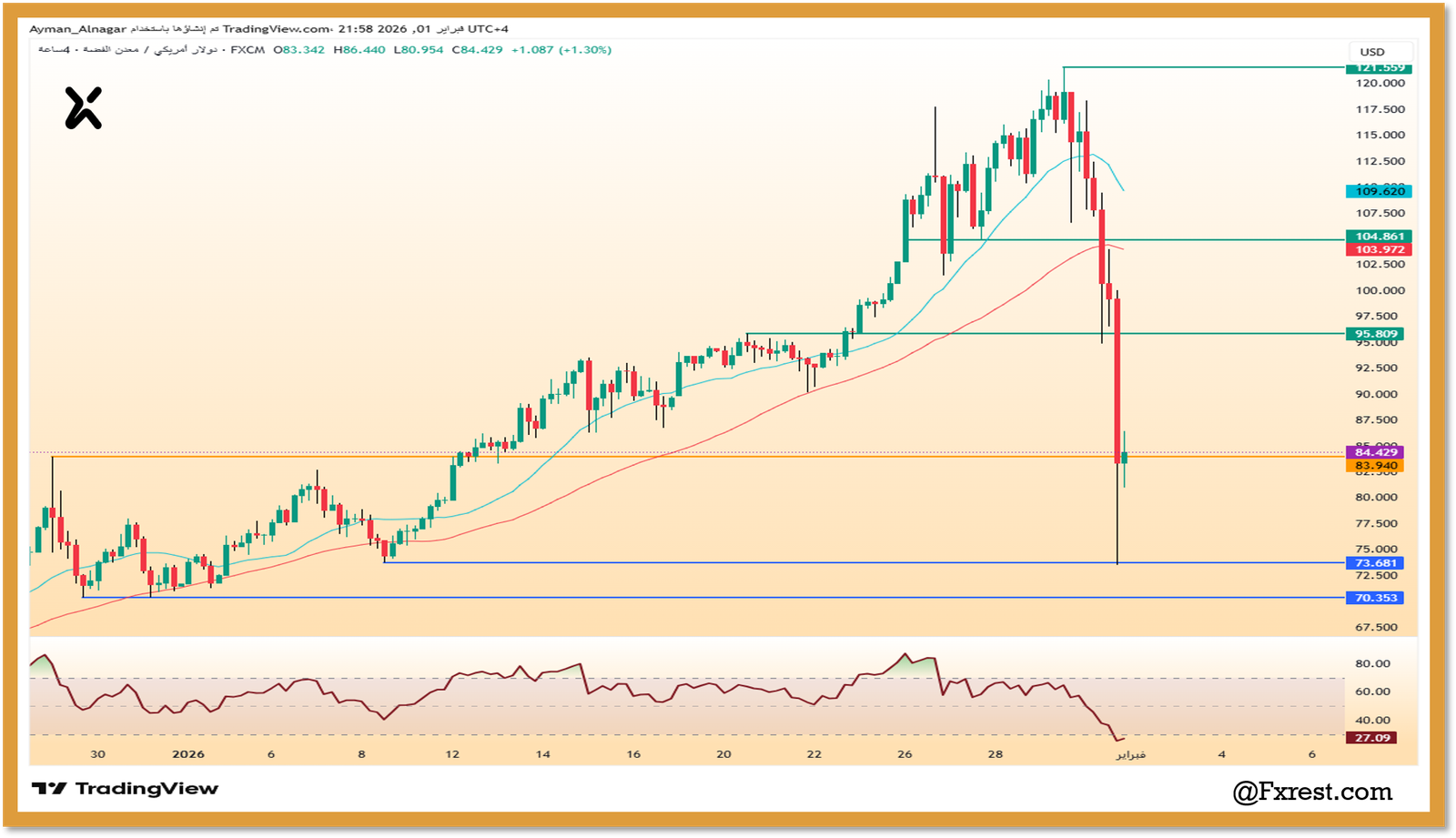Click the blue 73.681 support price label

tap(1376, 562)
